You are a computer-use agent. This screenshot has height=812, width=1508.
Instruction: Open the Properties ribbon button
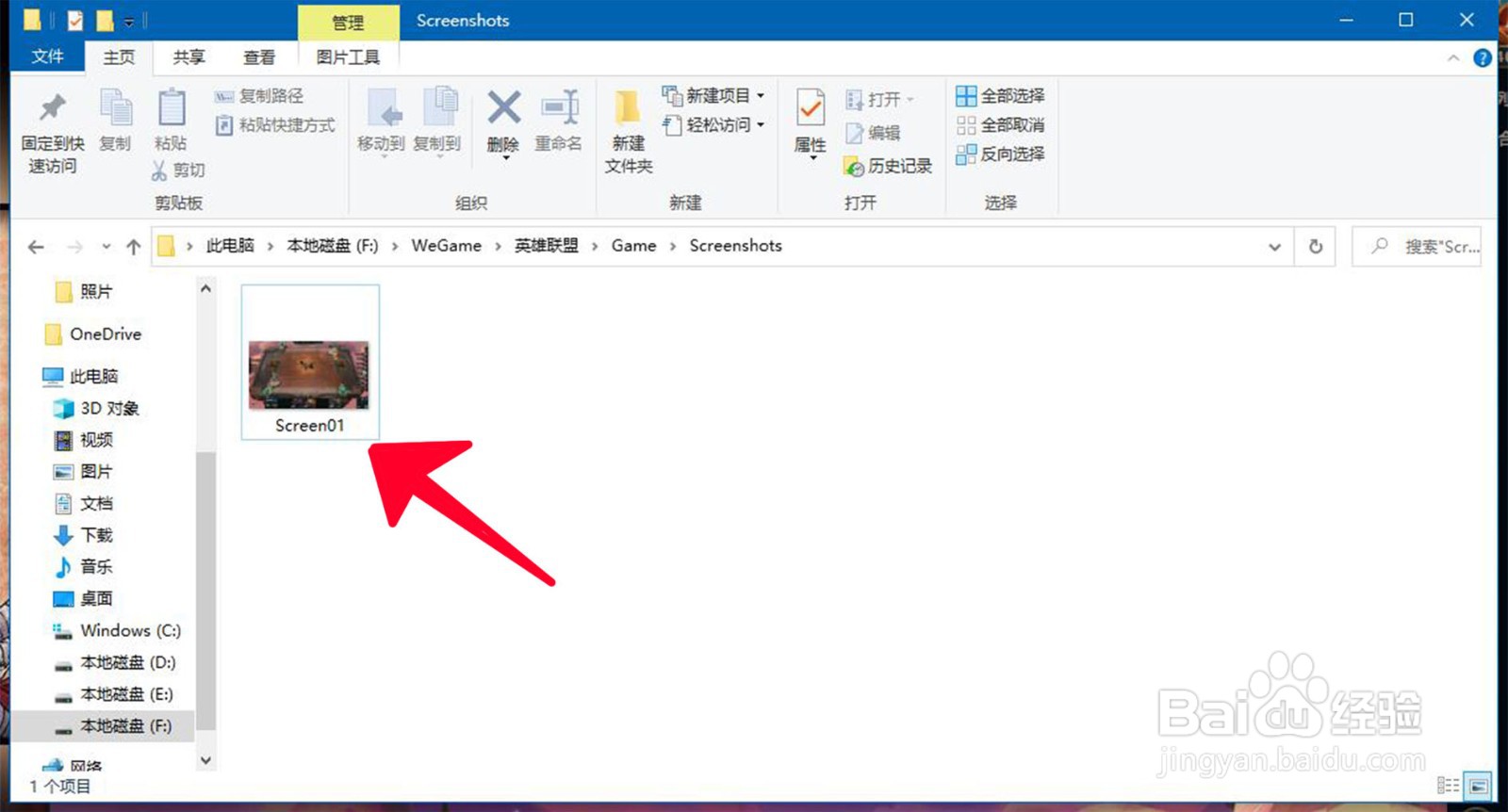click(811, 122)
